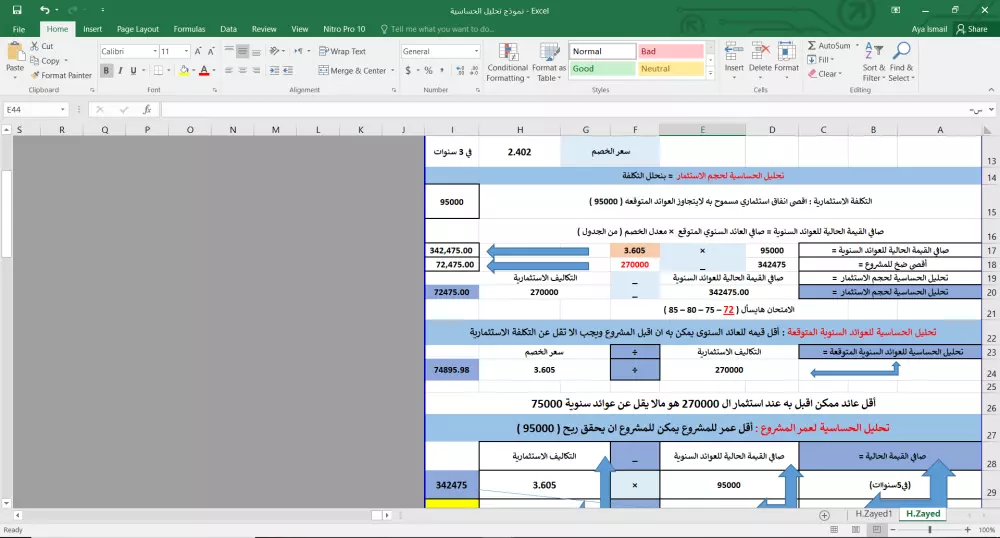Click Increase Decimal icon
The height and width of the screenshot is (538, 1000).
460,70
